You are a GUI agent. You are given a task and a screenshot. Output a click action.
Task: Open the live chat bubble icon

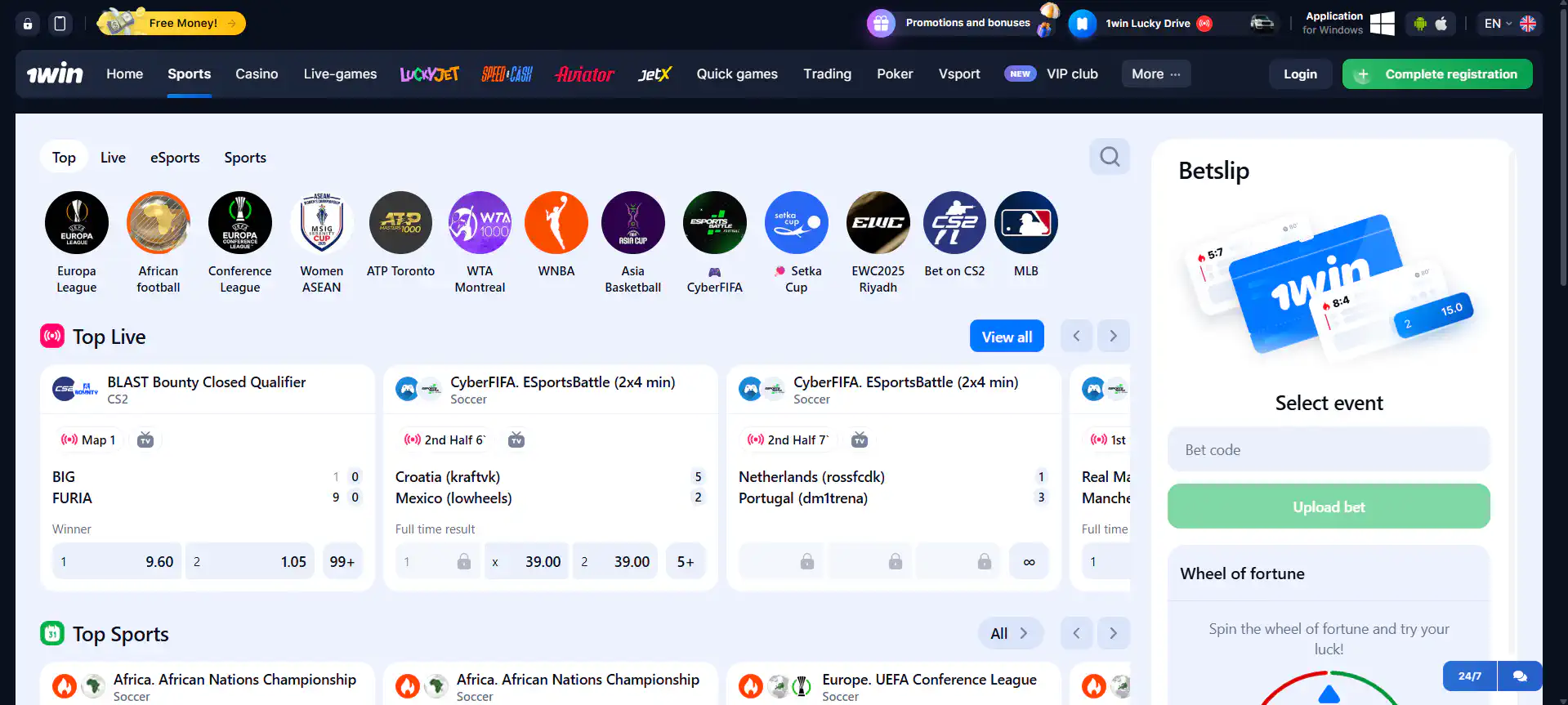point(1520,676)
